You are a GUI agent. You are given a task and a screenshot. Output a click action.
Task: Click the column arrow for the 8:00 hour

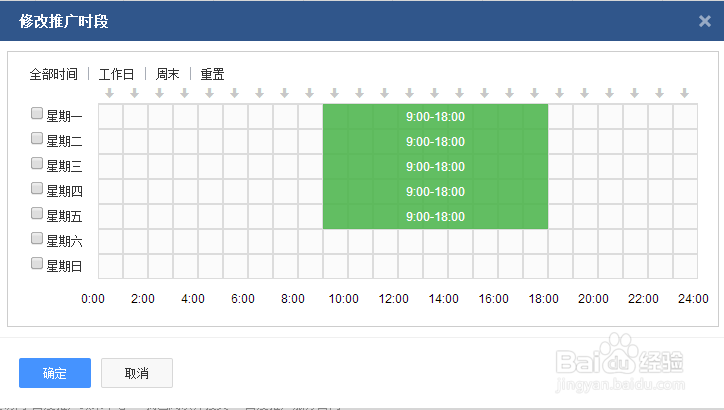[x=310, y=93]
